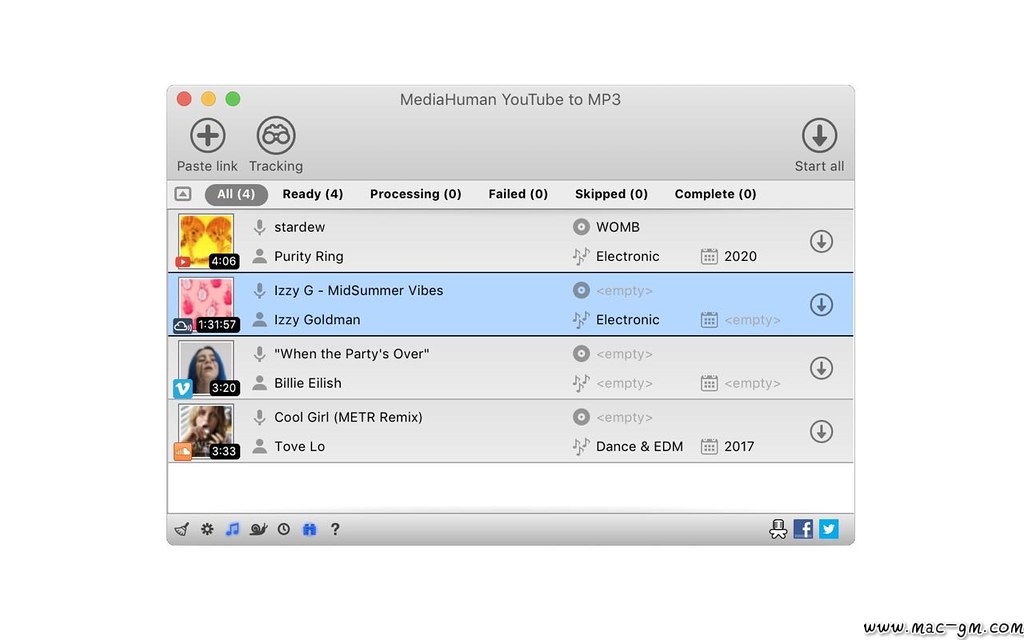The image size is (1024, 640).
Task: Open the Failed (0) tab
Action: [x=518, y=194]
